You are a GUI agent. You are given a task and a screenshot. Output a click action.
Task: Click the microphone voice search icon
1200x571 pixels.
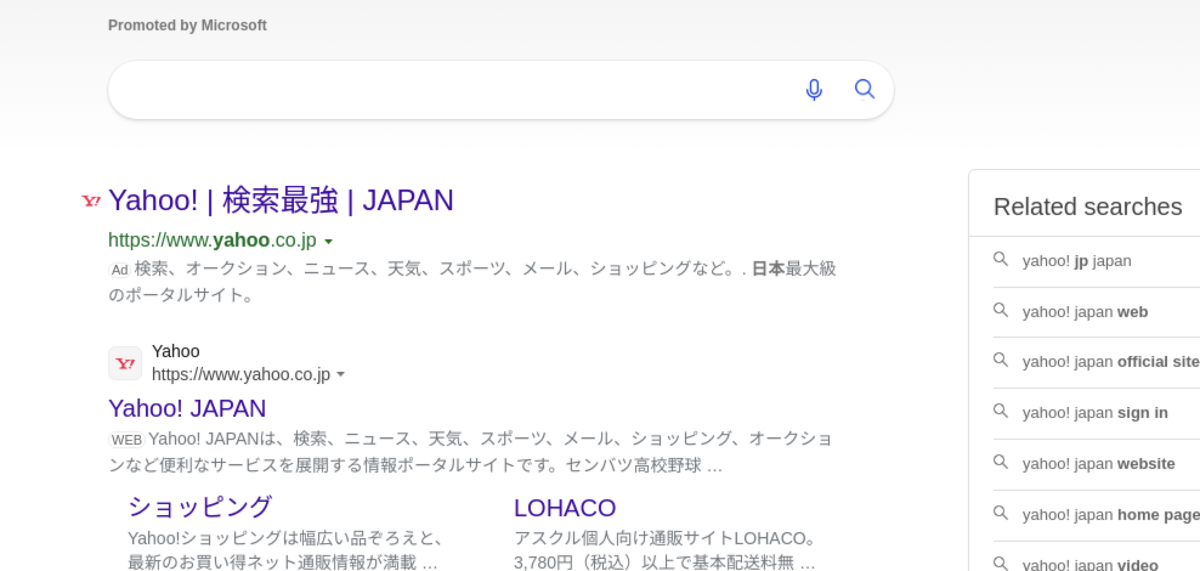pyautogui.click(x=814, y=90)
